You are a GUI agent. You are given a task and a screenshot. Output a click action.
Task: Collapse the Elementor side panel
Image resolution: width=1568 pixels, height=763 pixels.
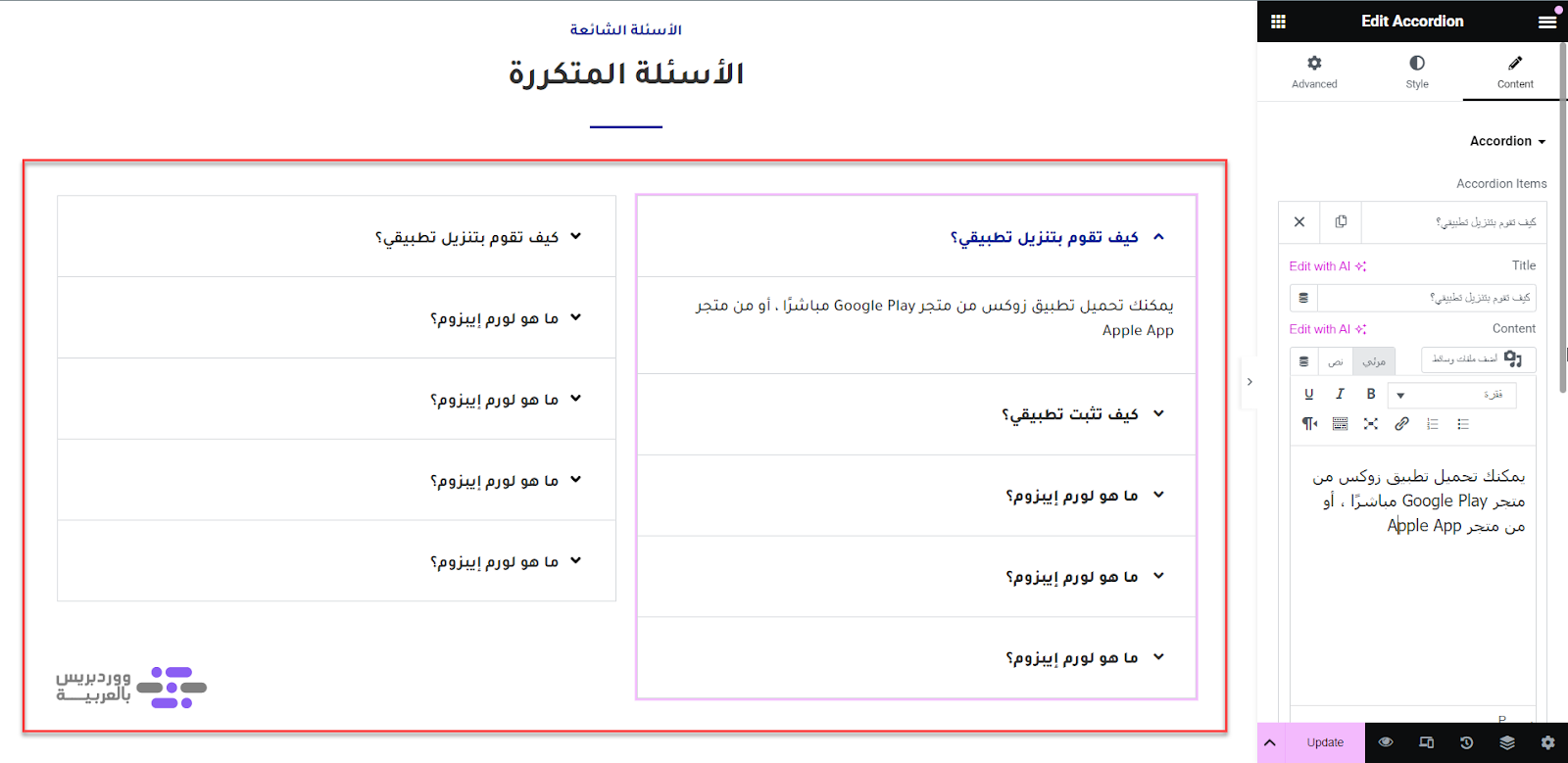click(x=1249, y=382)
